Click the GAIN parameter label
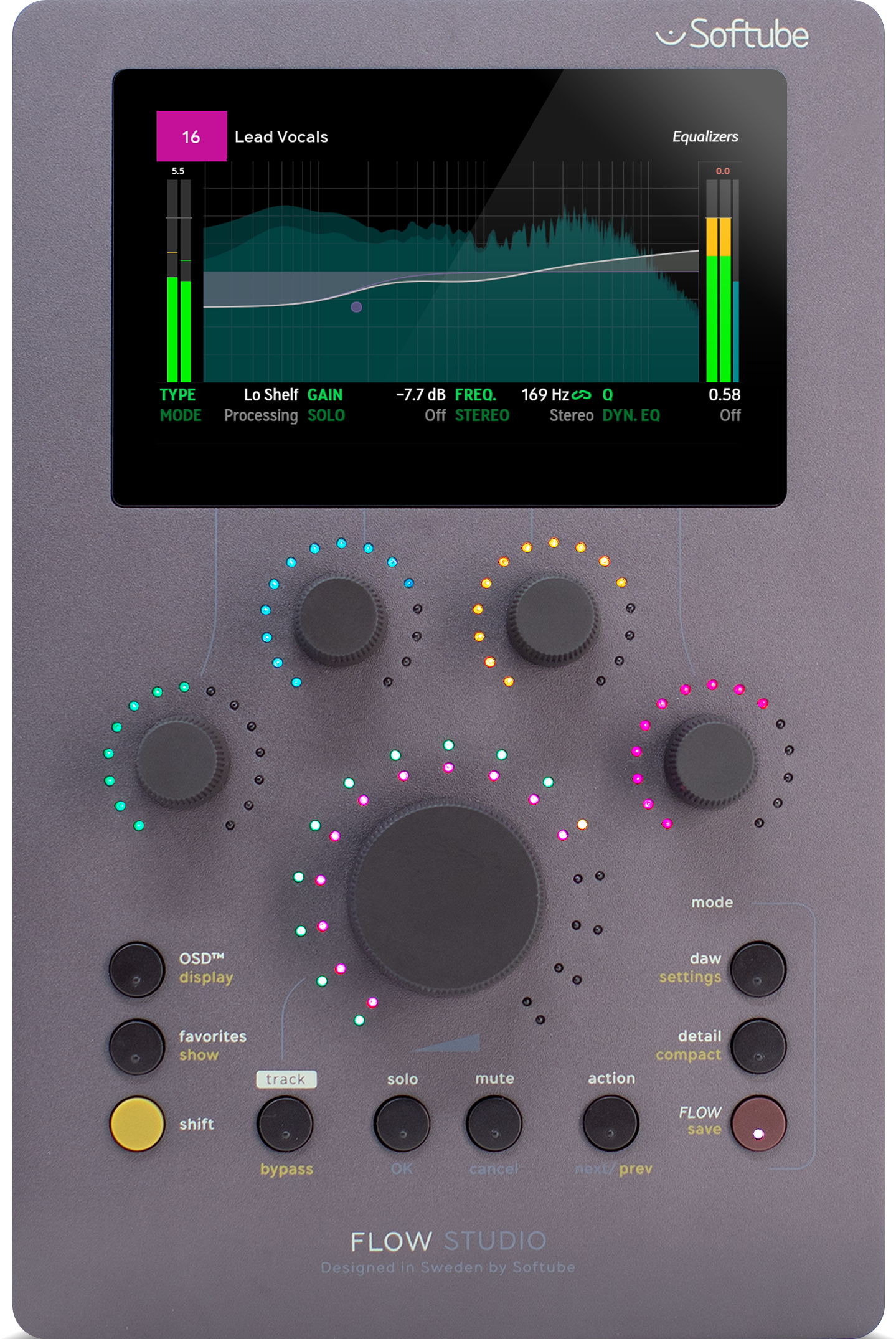The height and width of the screenshot is (1339, 896). click(325, 395)
